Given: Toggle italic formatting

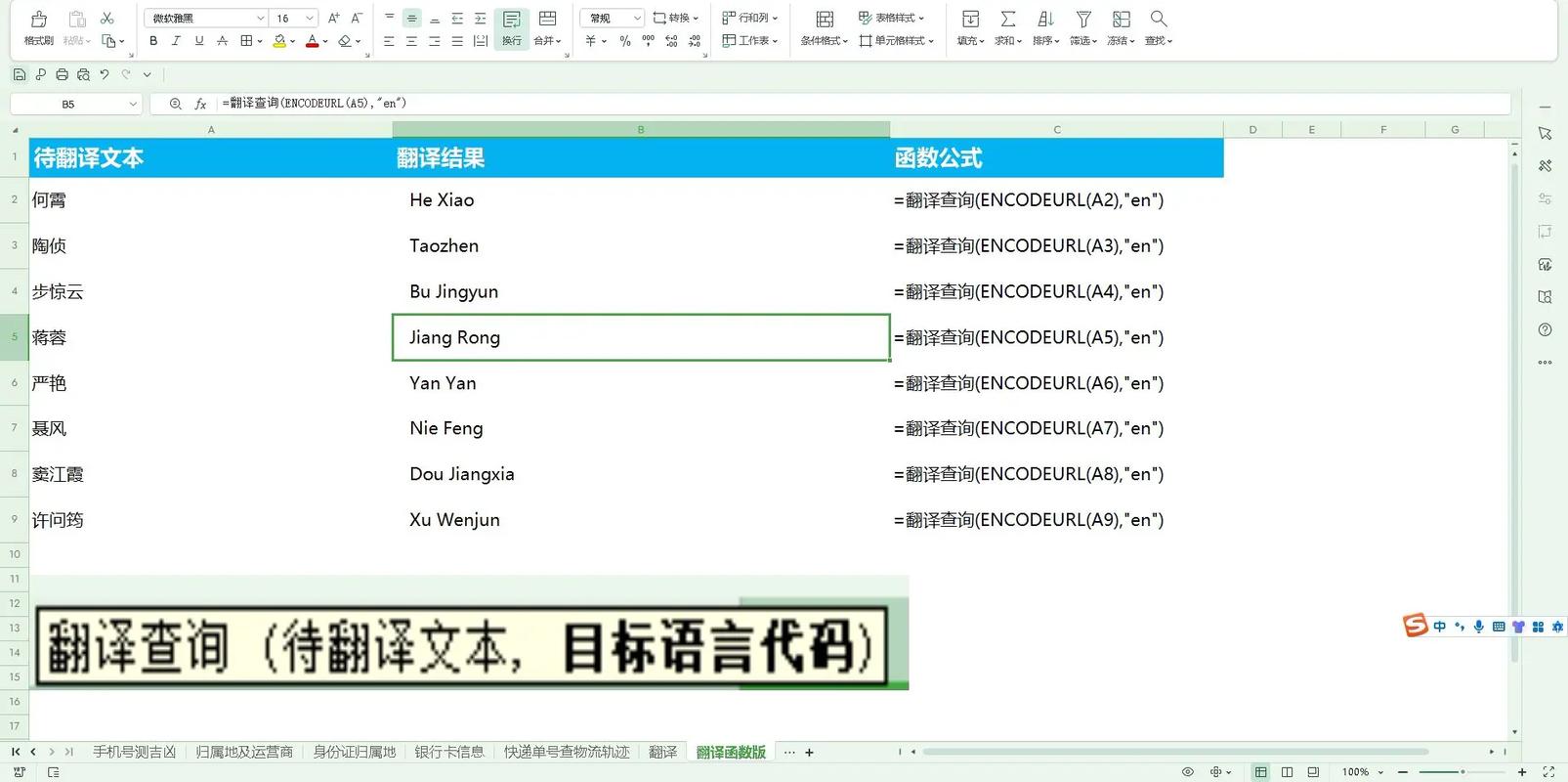Looking at the screenshot, I should click(x=176, y=41).
